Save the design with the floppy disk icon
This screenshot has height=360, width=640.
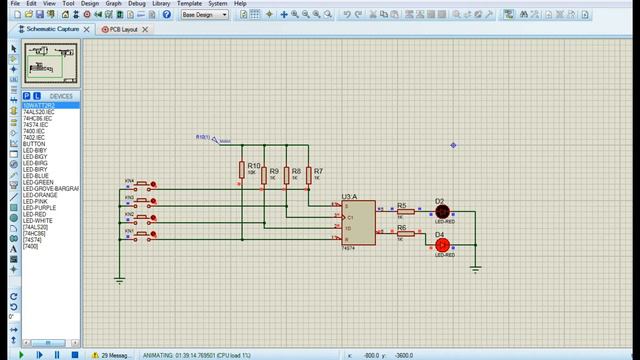click(40, 15)
